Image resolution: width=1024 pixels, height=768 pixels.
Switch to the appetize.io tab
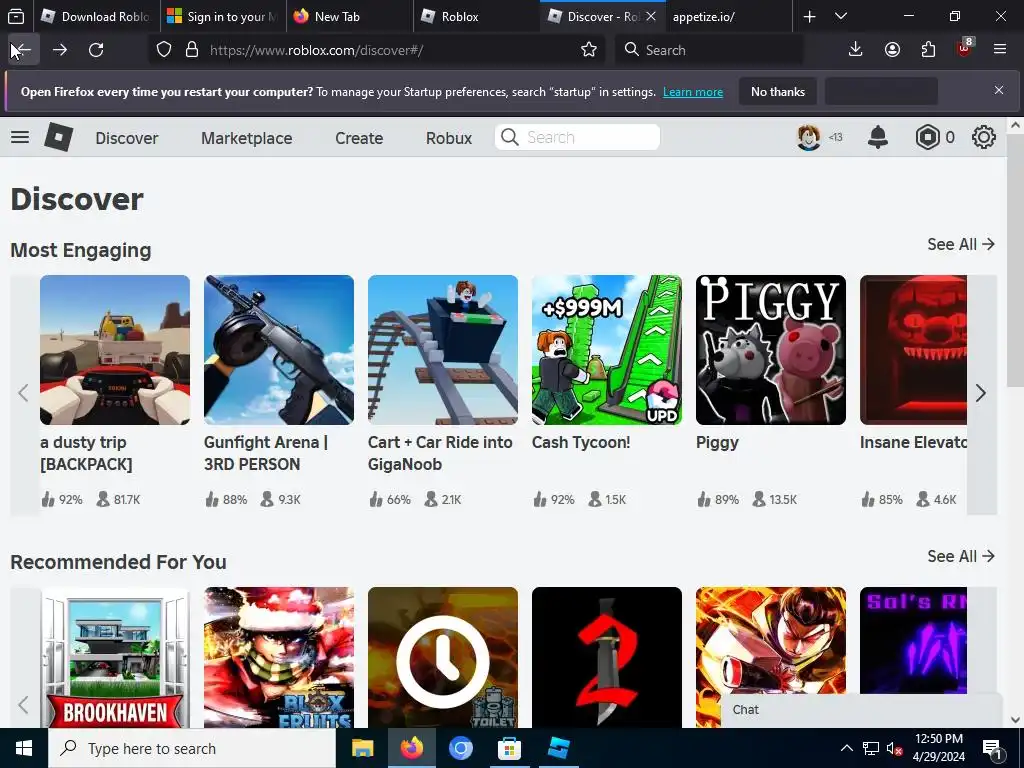(728, 16)
